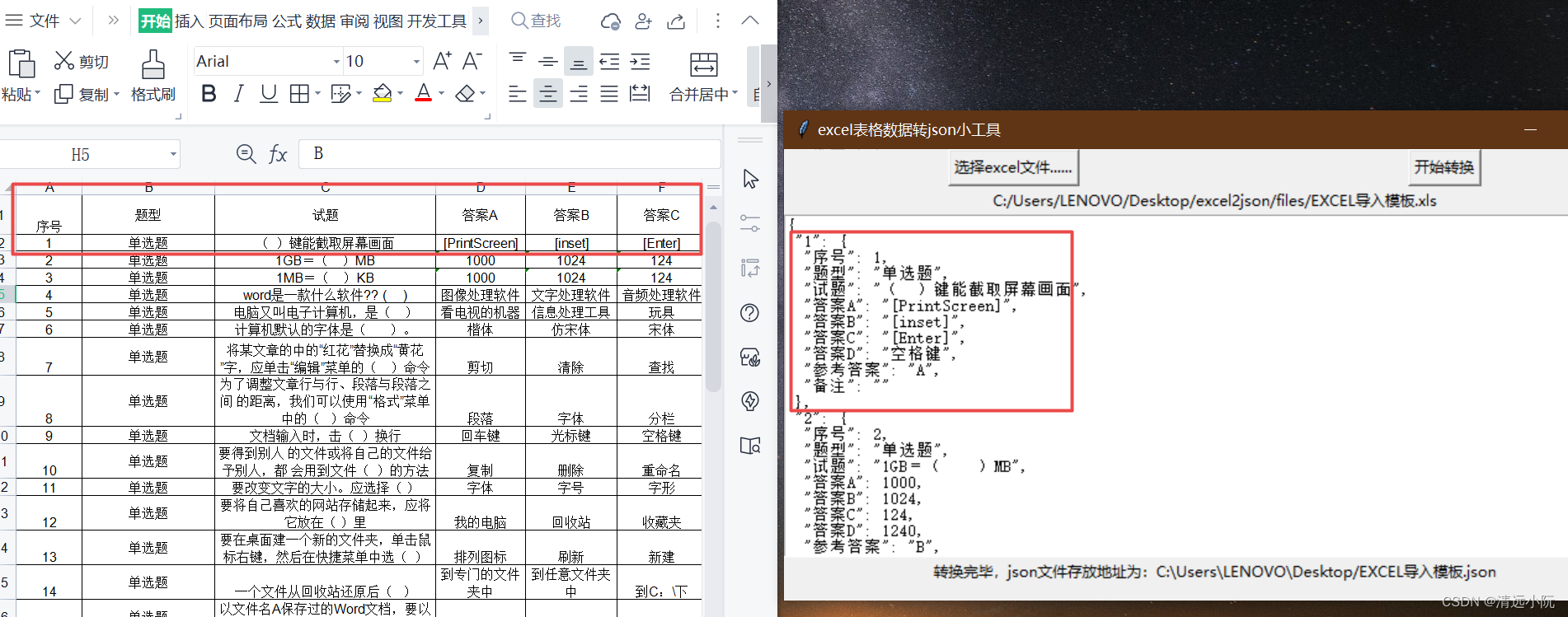Click decrease indent icon
Screen dimensions: 1568x617
609,61
